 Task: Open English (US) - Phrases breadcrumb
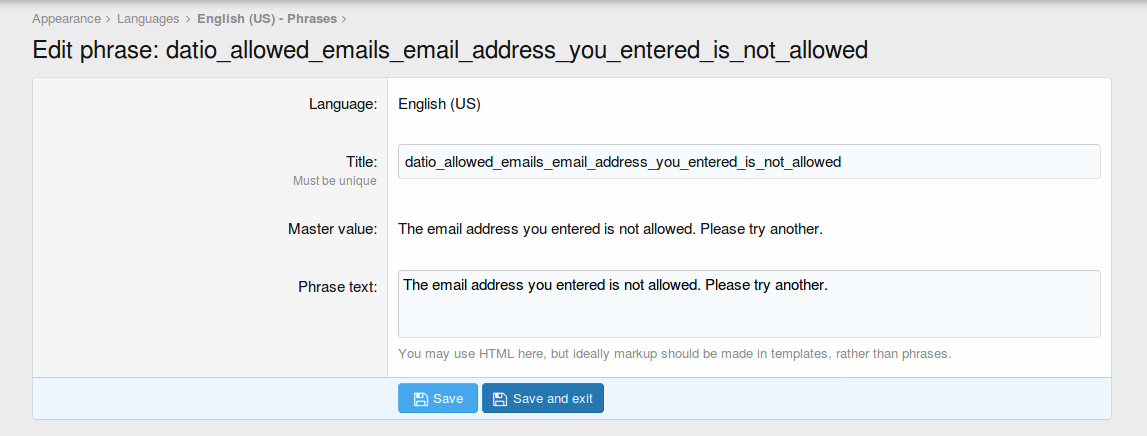[266, 19]
